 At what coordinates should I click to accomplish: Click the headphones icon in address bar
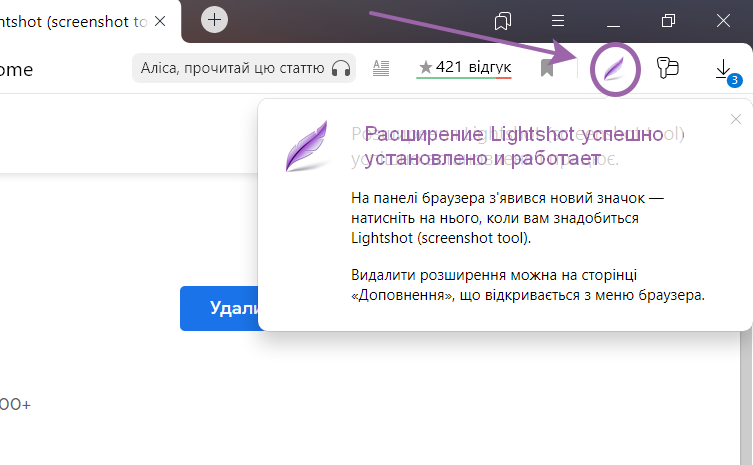[341, 68]
